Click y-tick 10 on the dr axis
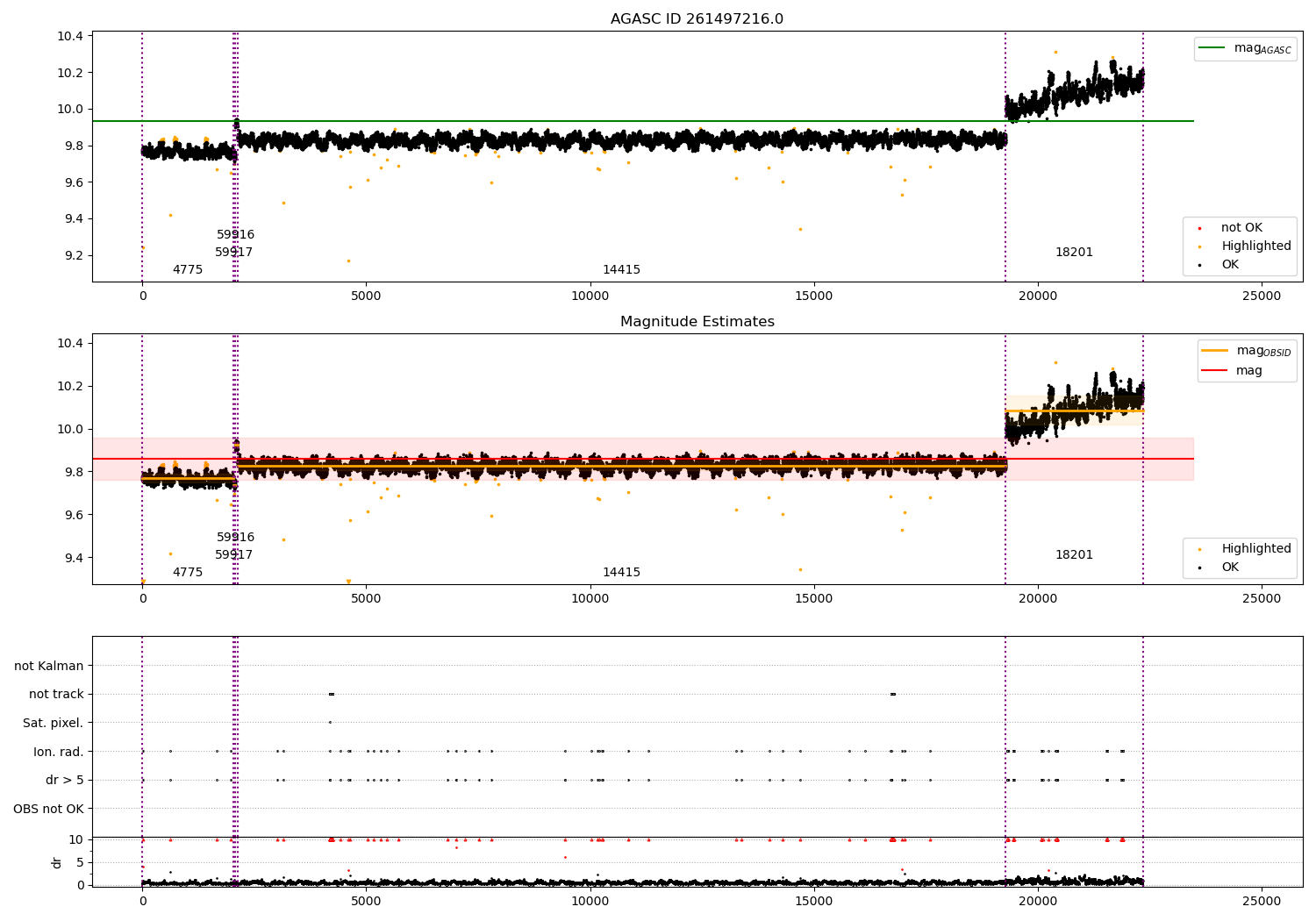Image resolution: width=1316 pixels, height=921 pixels. click(76, 839)
